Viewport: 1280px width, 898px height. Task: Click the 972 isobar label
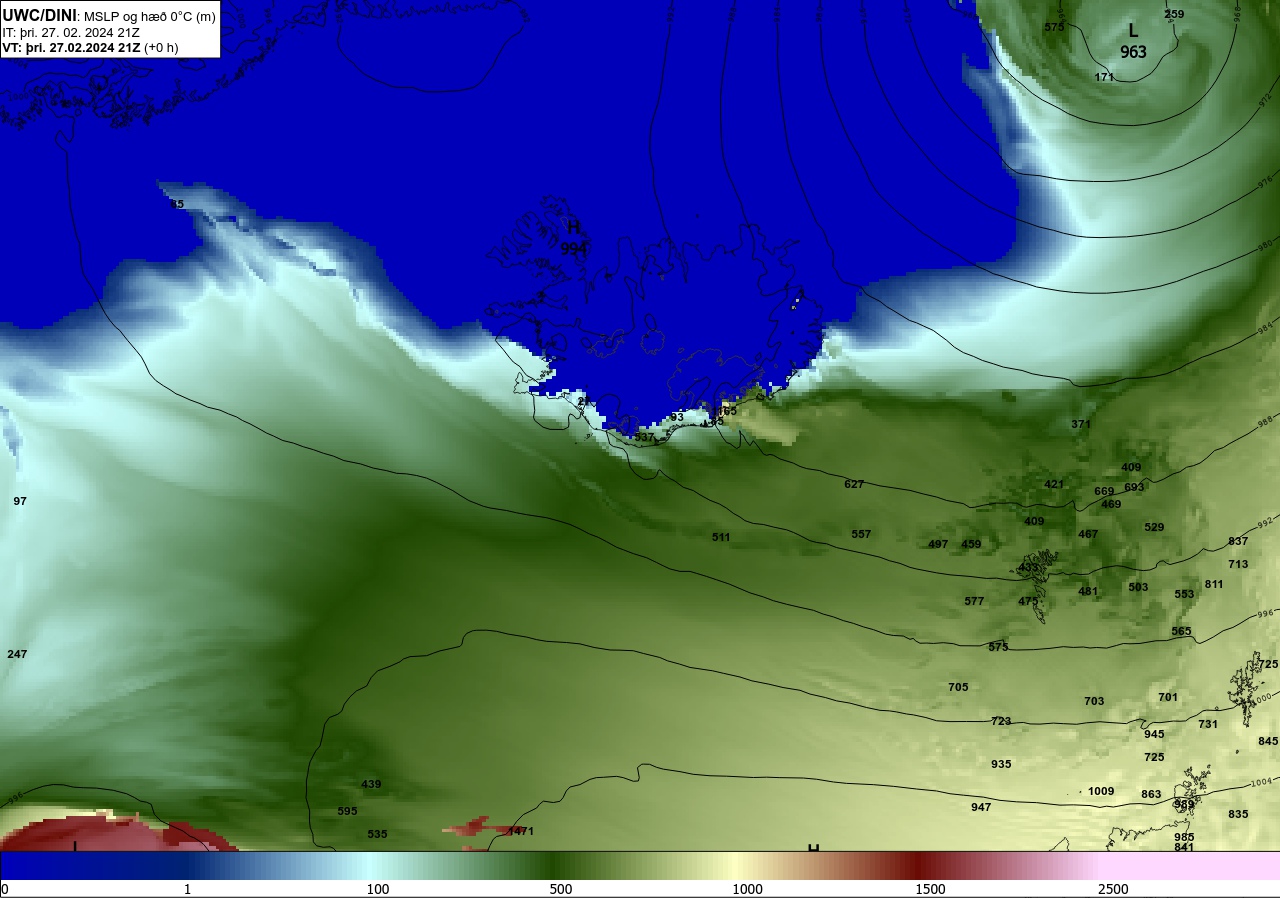coord(1264,101)
